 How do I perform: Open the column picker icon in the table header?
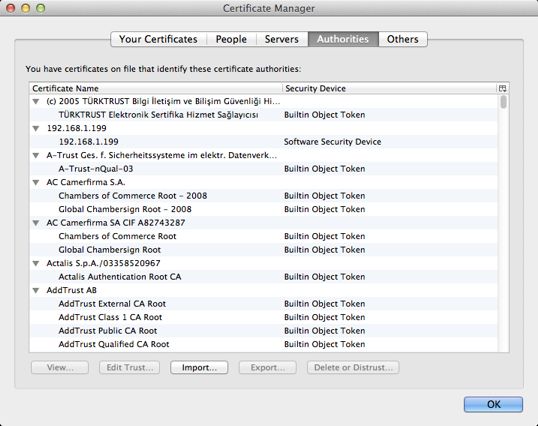pyautogui.click(x=502, y=88)
